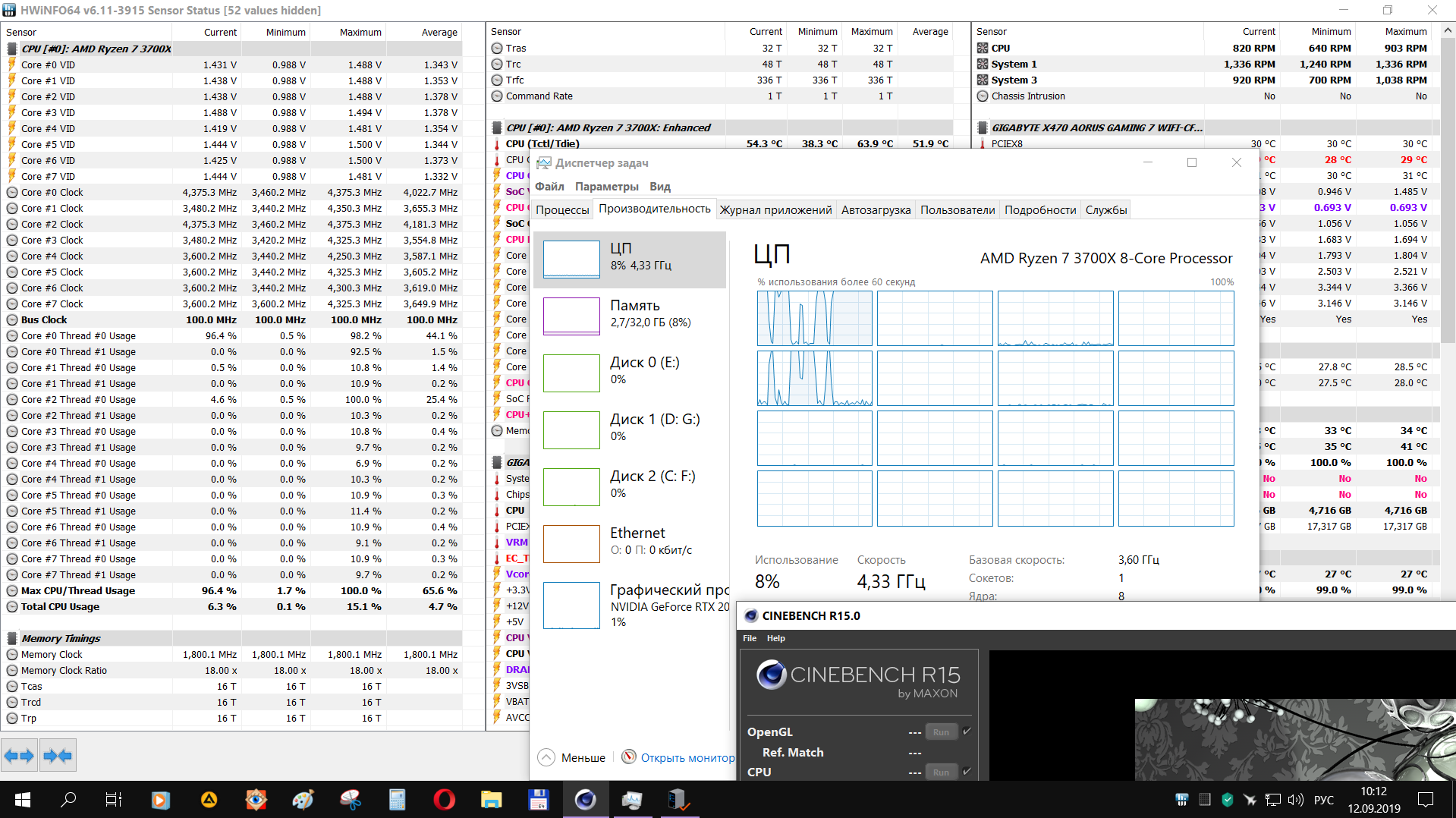
Task: Collapse Task Manager with the Меньше chevron
Action: tap(546, 757)
